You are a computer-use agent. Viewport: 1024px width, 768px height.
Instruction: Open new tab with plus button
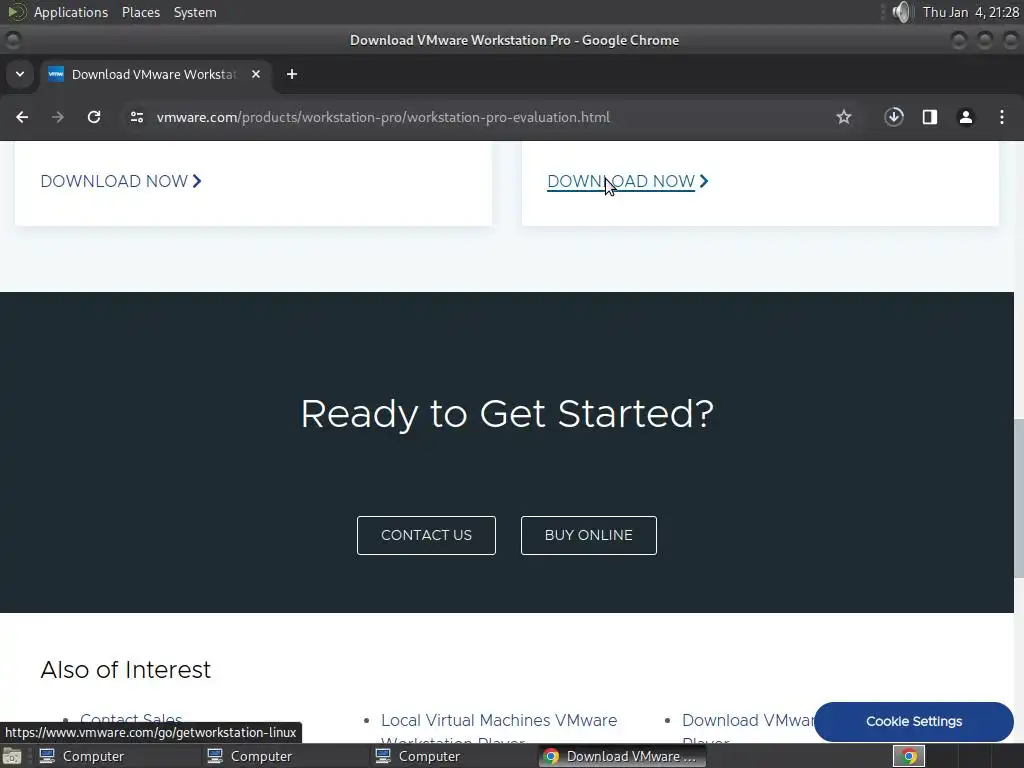(292, 74)
